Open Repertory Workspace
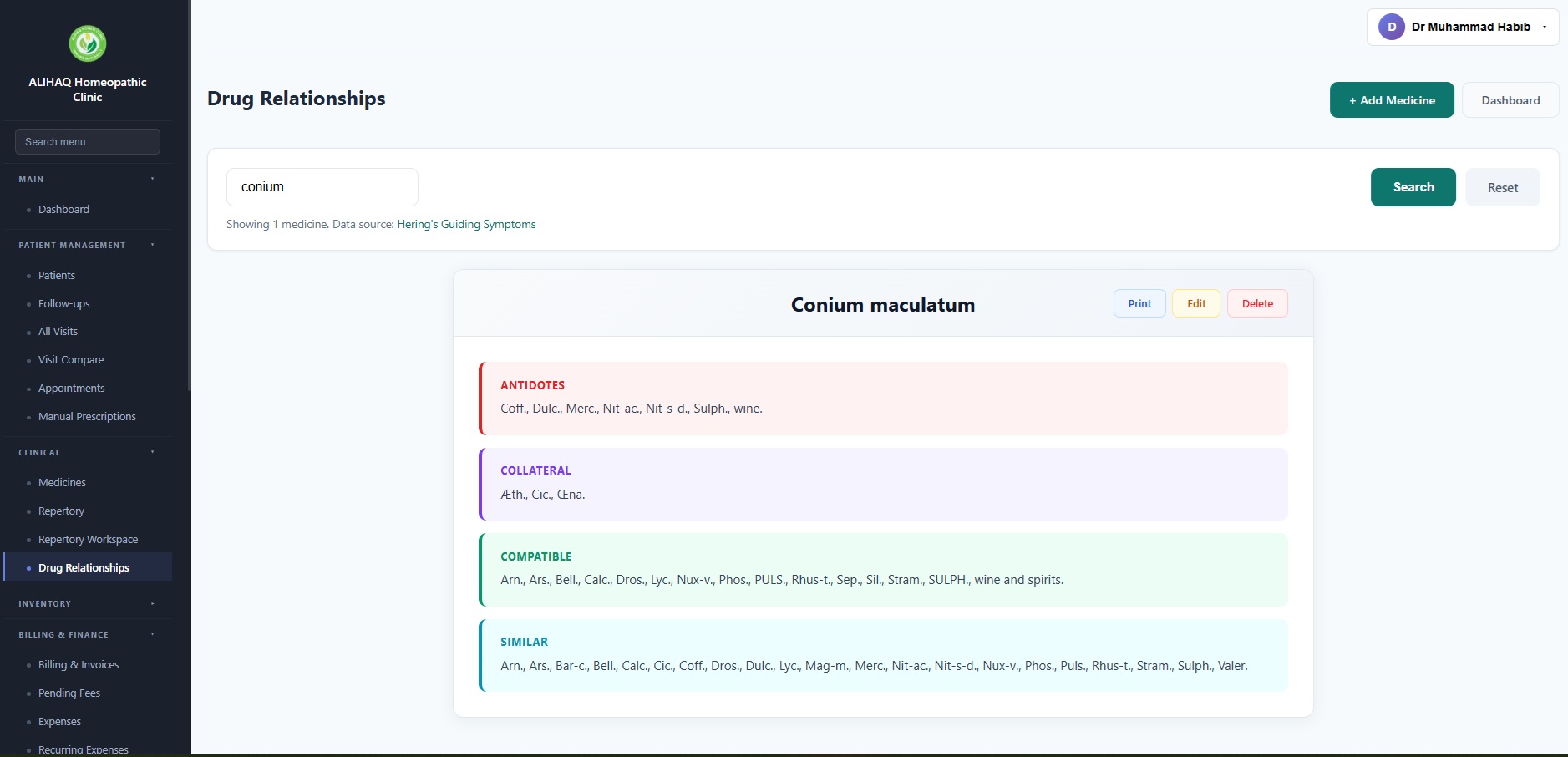Image resolution: width=1568 pixels, height=757 pixels. [x=88, y=539]
